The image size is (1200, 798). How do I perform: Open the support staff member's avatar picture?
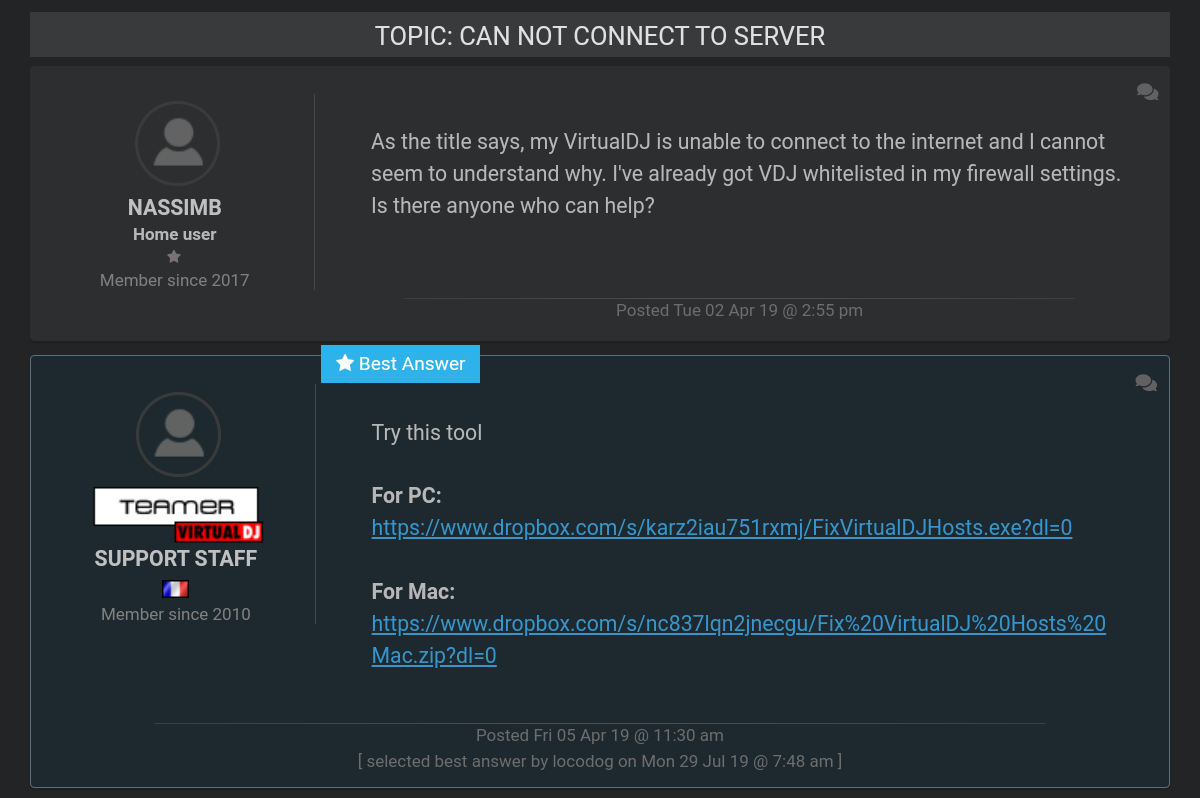[x=178, y=434]
